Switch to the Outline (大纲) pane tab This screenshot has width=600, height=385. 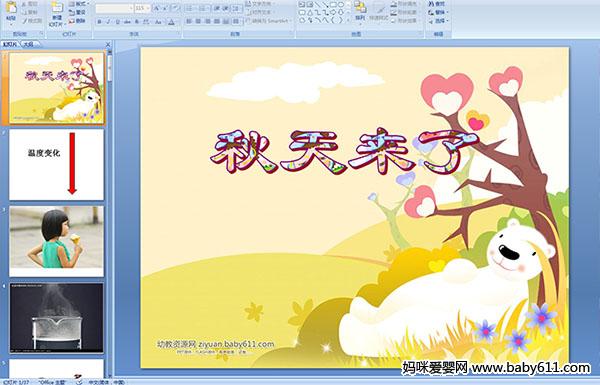(29, 44)
